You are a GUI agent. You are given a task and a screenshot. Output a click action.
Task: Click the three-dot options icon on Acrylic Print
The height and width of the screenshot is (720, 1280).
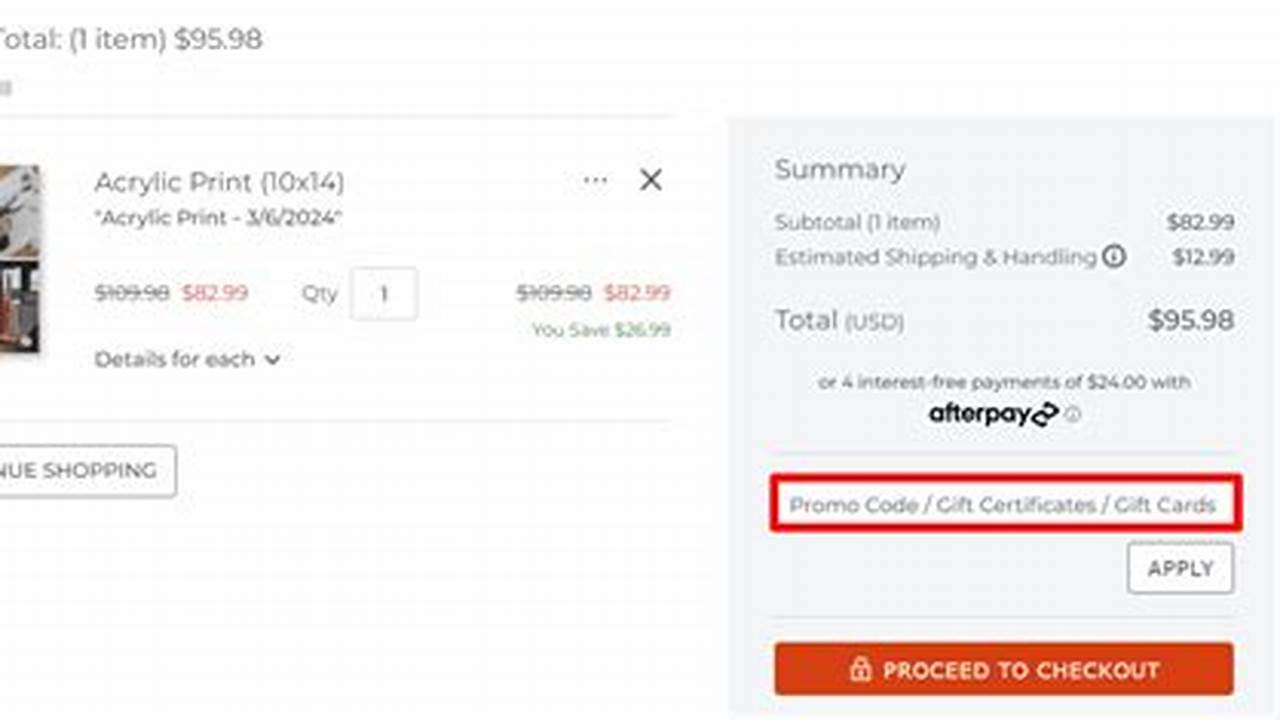(x=595, y=180)
